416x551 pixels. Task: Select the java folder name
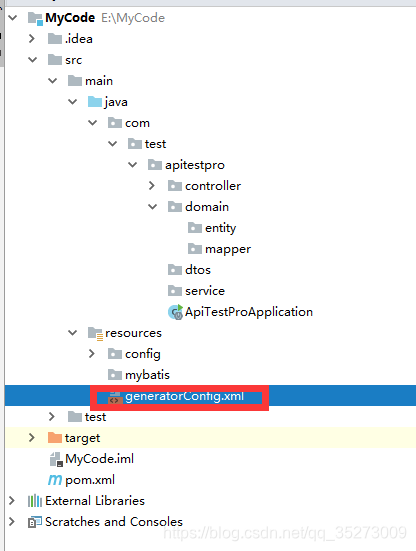(x=116, y=102)
